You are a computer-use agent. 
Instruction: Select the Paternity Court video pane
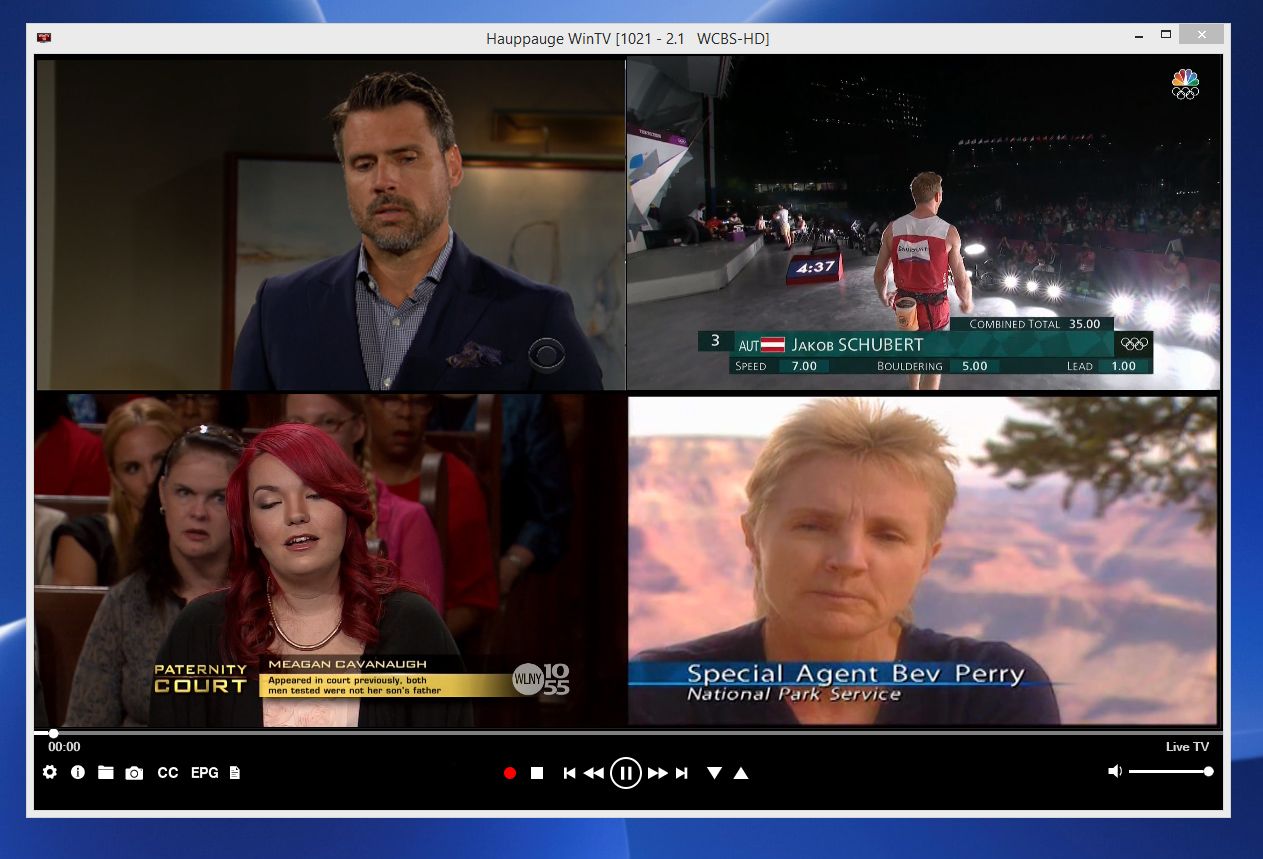(x=330, y=560)
